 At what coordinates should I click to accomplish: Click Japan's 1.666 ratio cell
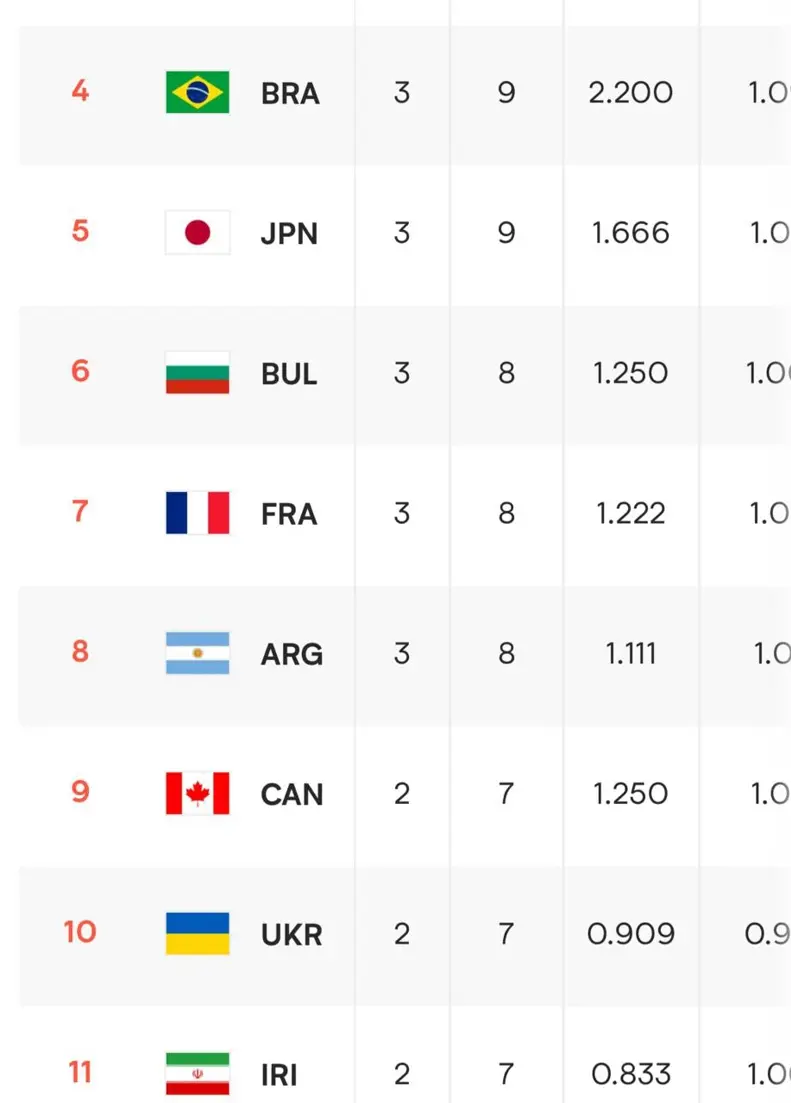point(631,233)
